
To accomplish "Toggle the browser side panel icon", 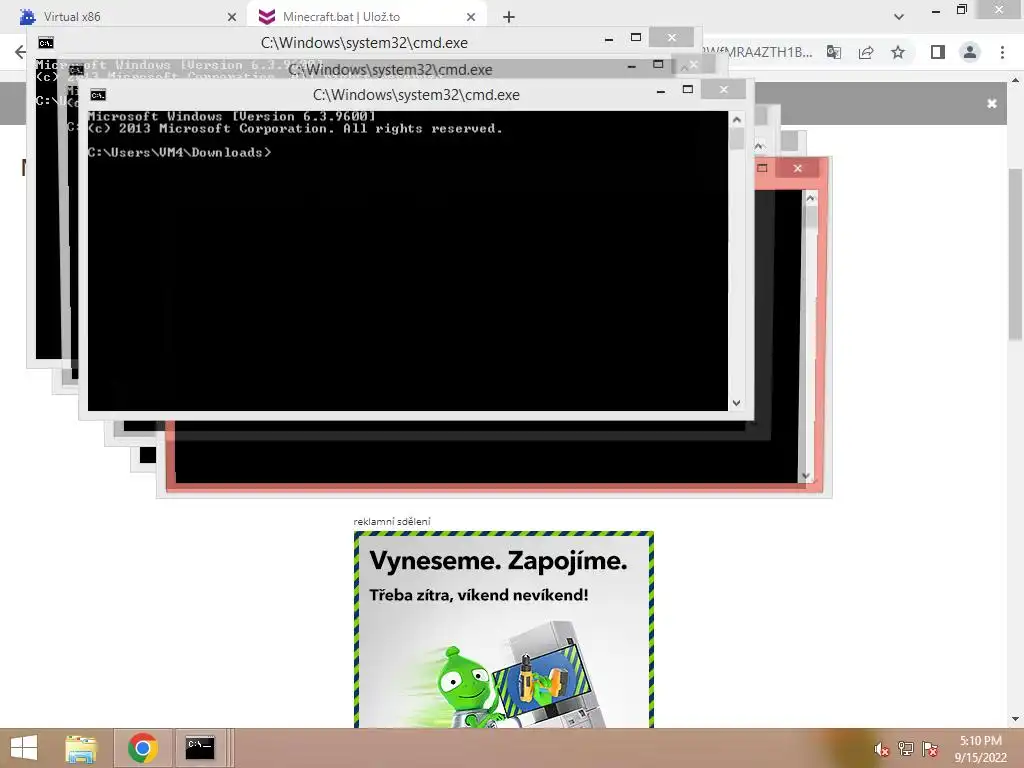I will tap(938, 52).
